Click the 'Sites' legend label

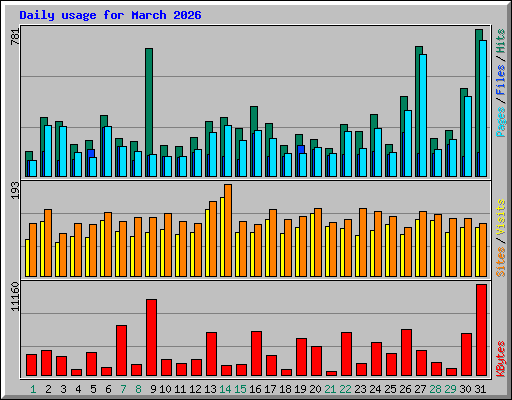pos(501,262)
